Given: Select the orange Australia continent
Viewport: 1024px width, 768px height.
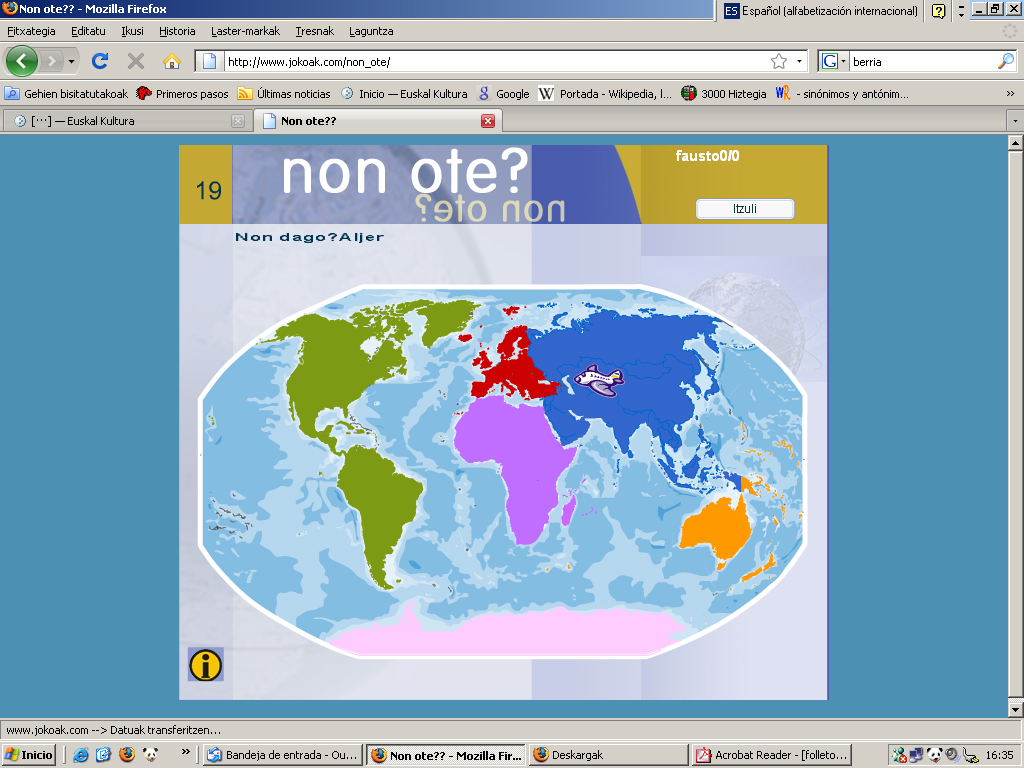Looking at the screenshot, I should (715, 527).
